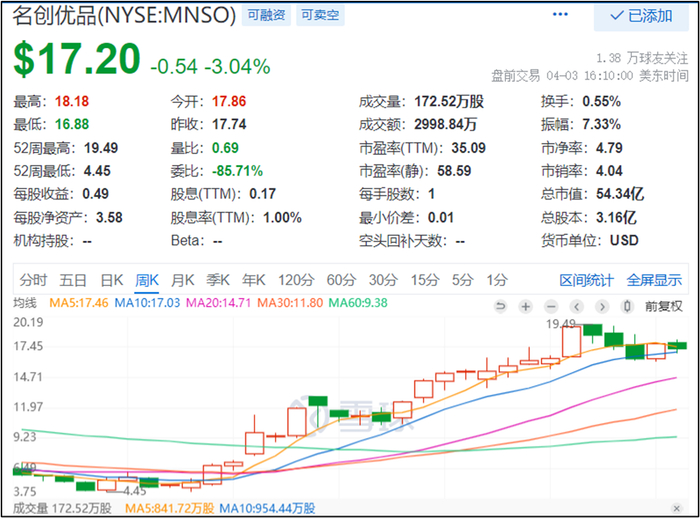700x518 pixels.
Task: Click the candlestick chart style icon
Action: pyautogui.click(x=627, y=306)
